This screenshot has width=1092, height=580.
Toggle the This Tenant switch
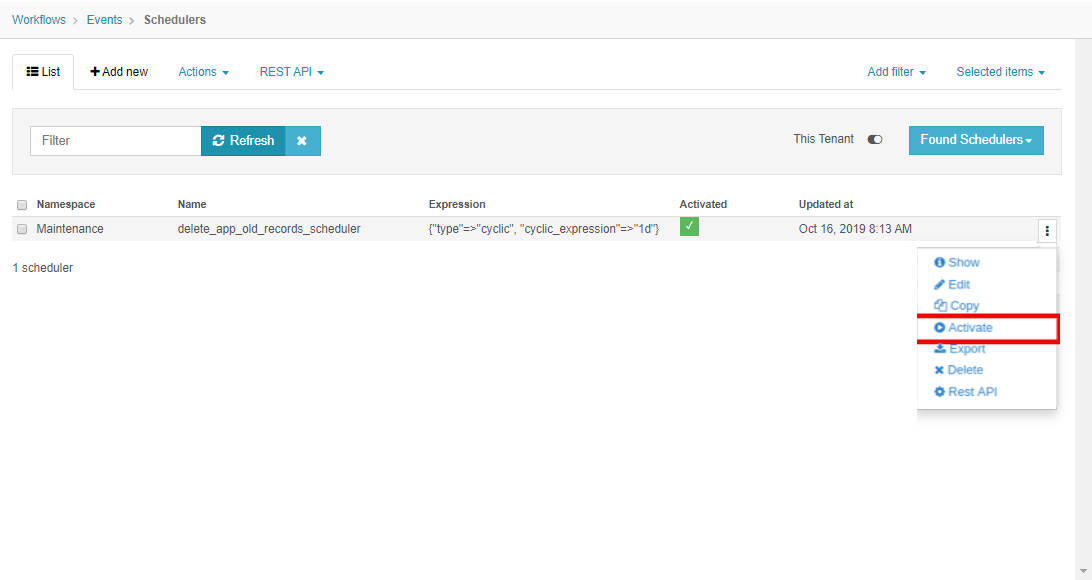pos(875,139)
